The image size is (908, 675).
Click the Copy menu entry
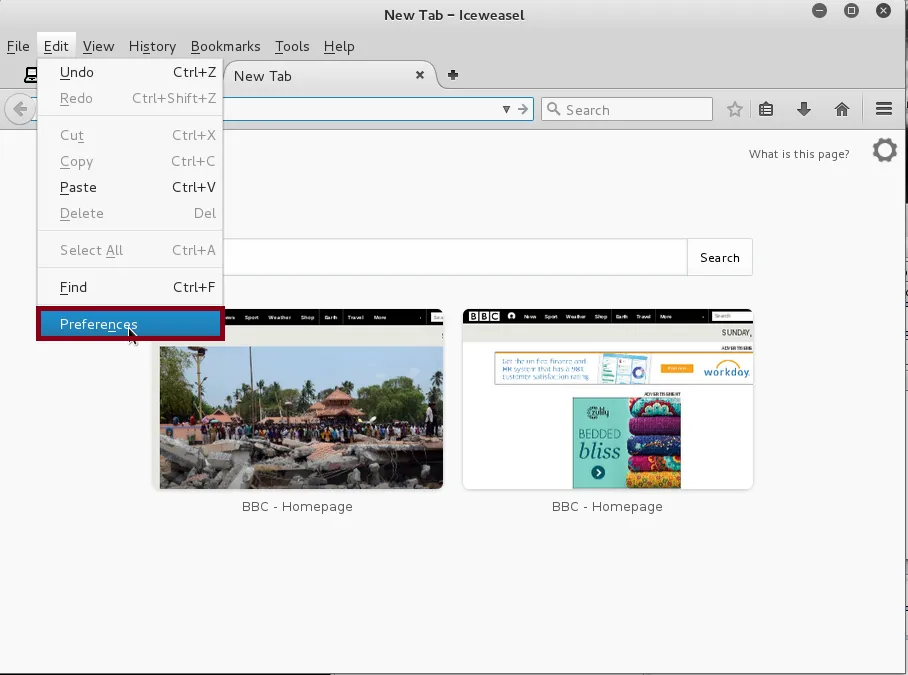(130, 162)
